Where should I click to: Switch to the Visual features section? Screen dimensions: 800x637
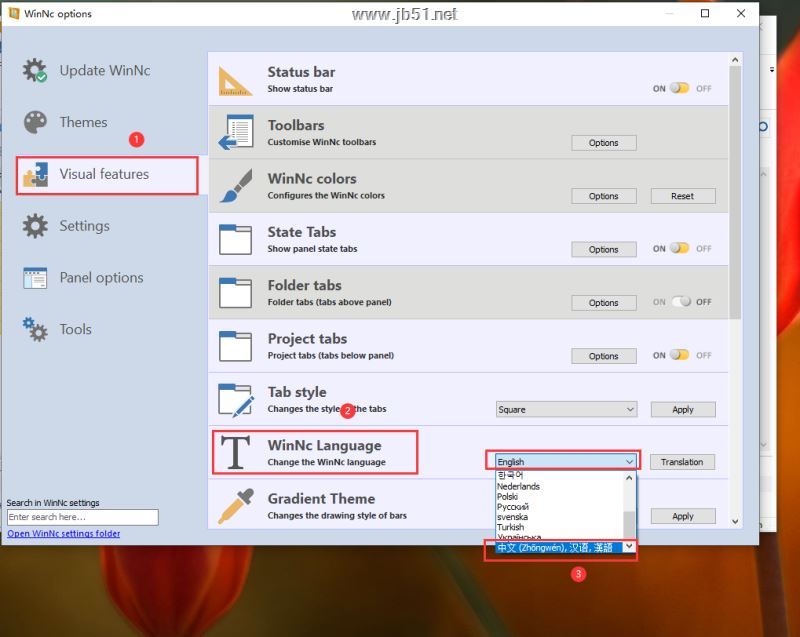click(x=107, y=175)
